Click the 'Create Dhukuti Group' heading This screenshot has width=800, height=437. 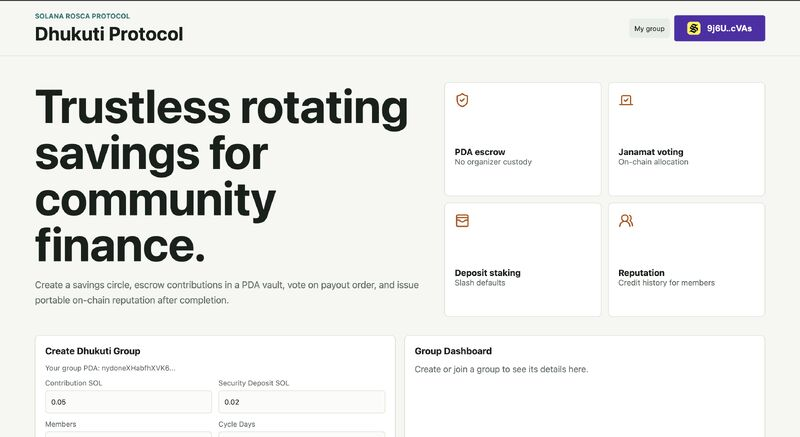[x=92, y=351]
